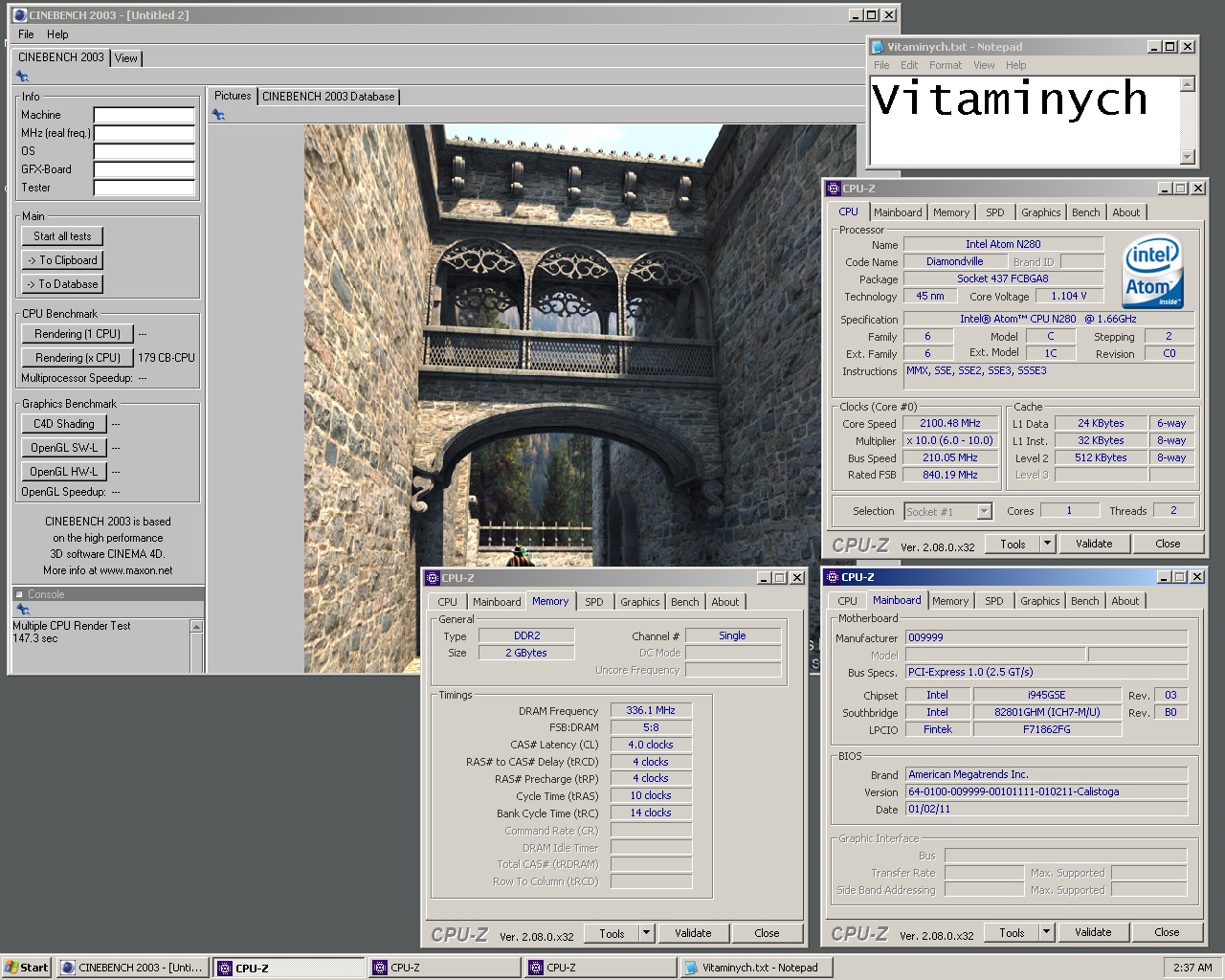Image resolution: width=1225 pixels, height=980 pixels.
Task: Click the taskbar clock 2:37 AM
Action: tap(1192, 968)
